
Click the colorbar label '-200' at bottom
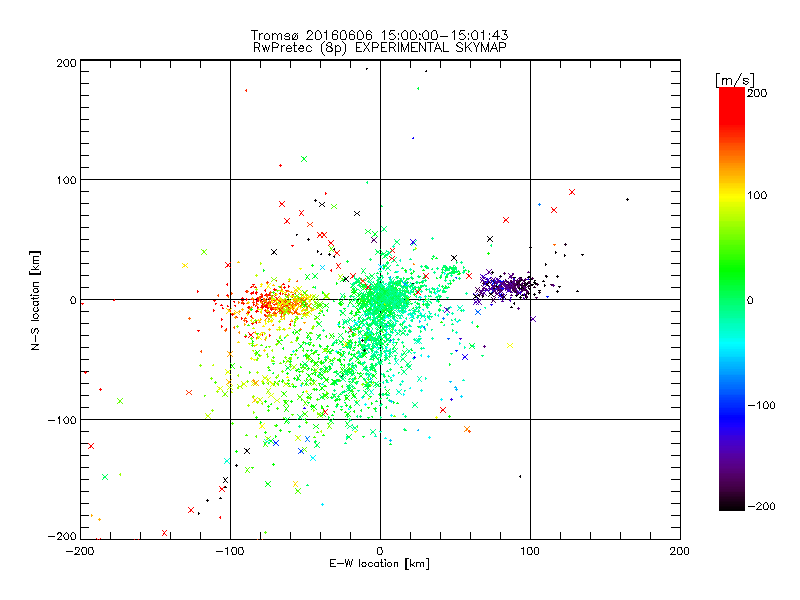(x=761, y=506)
